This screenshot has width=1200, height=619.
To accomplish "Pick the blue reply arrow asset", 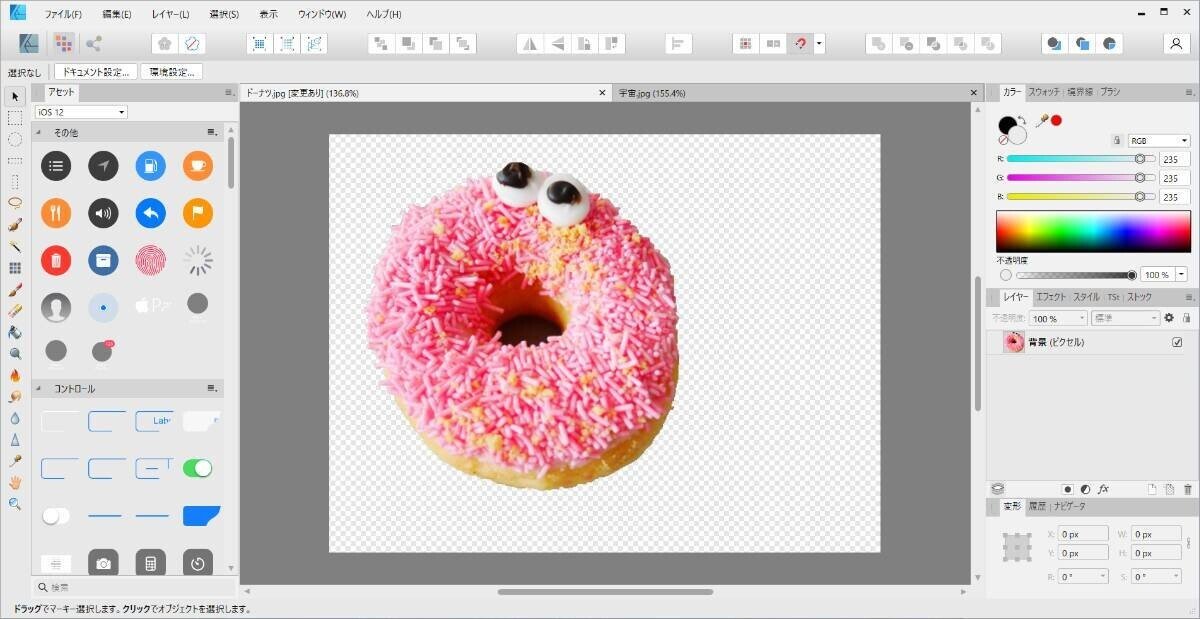I will pos(151,213).
